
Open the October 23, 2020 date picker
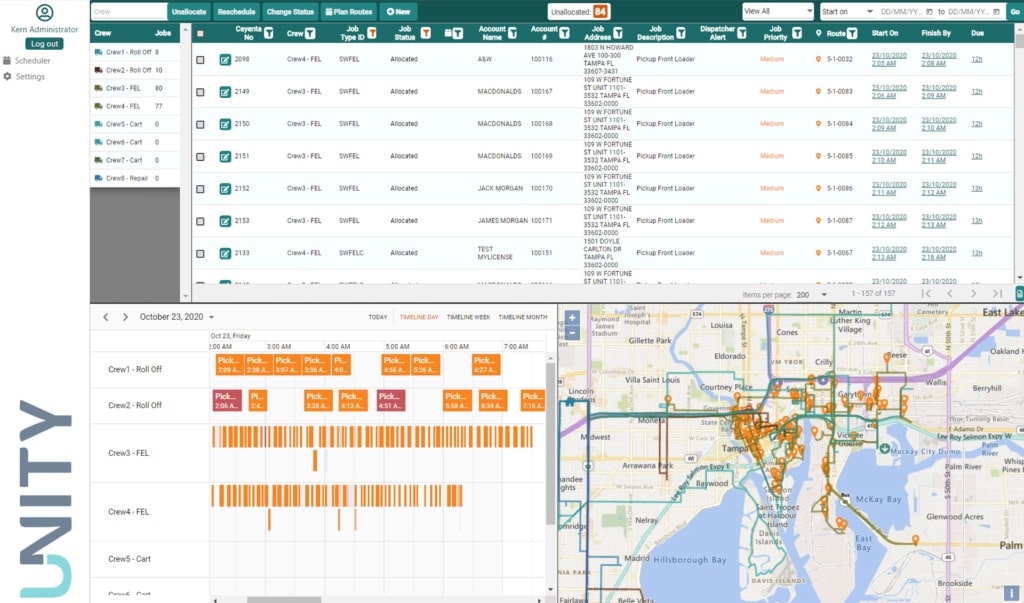177,317
